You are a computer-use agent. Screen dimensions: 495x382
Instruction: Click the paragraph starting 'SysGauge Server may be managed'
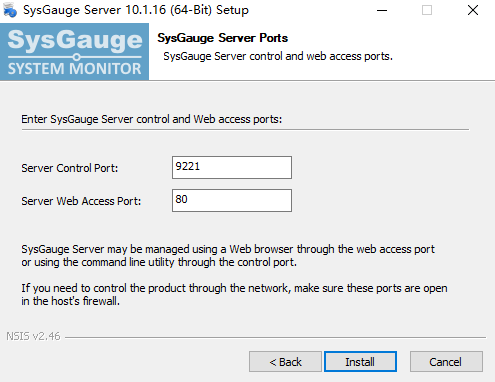click(x=228, y=255)
